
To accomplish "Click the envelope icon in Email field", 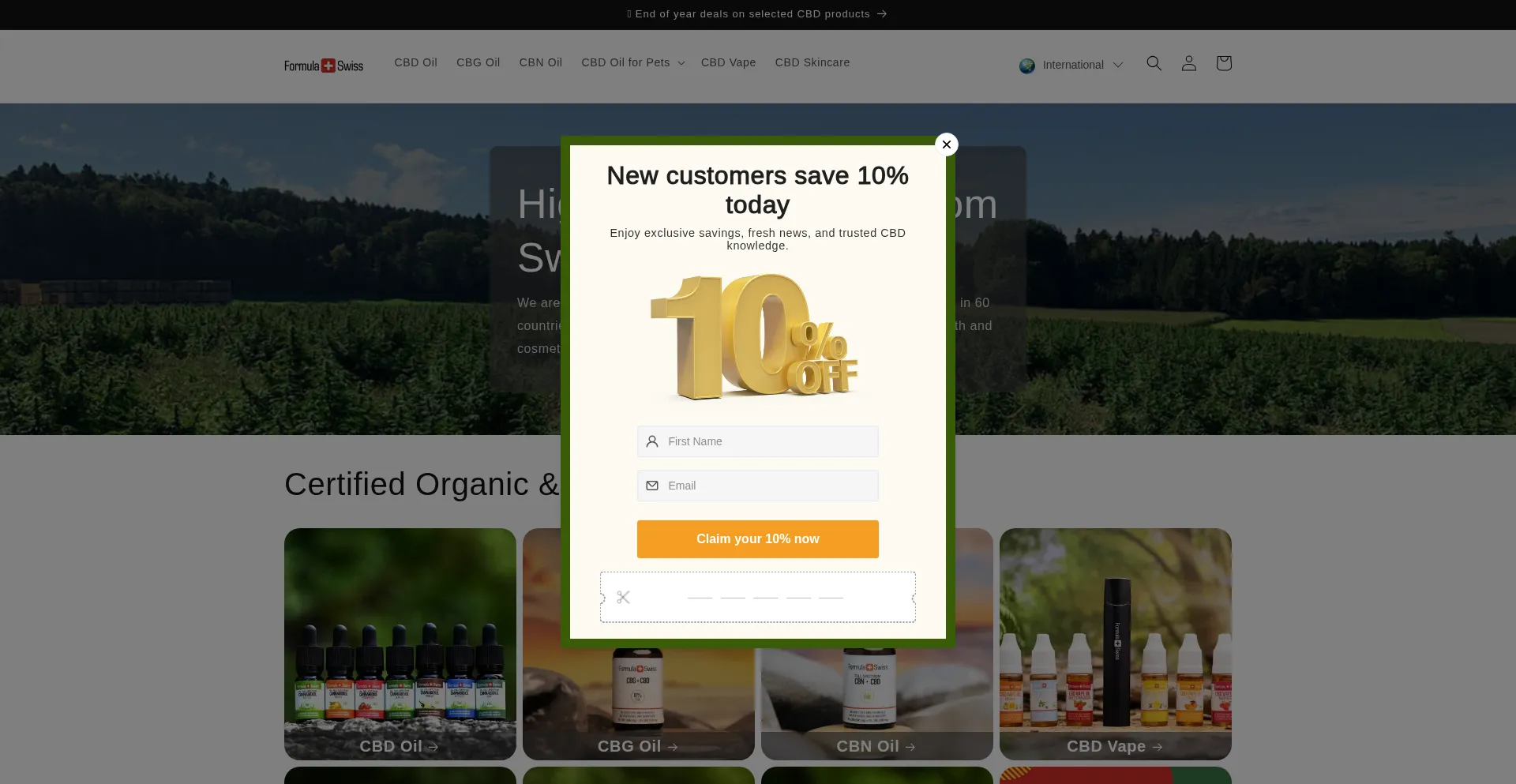I will (652, 486).
